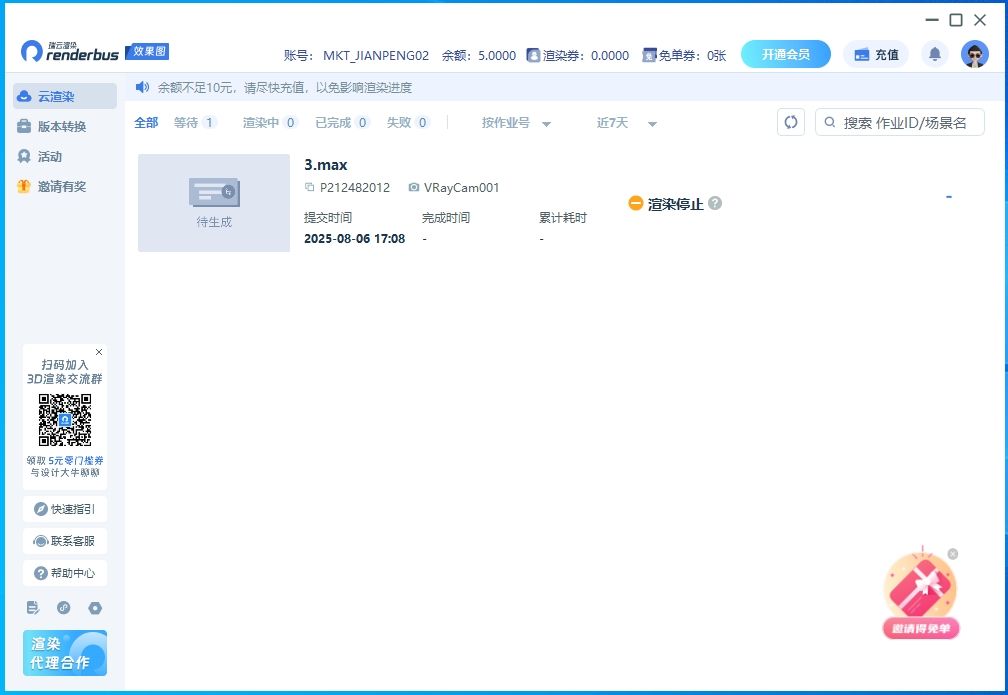Expand the 按作业号 sort dropdown
This screenshot has height=695, width=1008.
tap(516, 123)
